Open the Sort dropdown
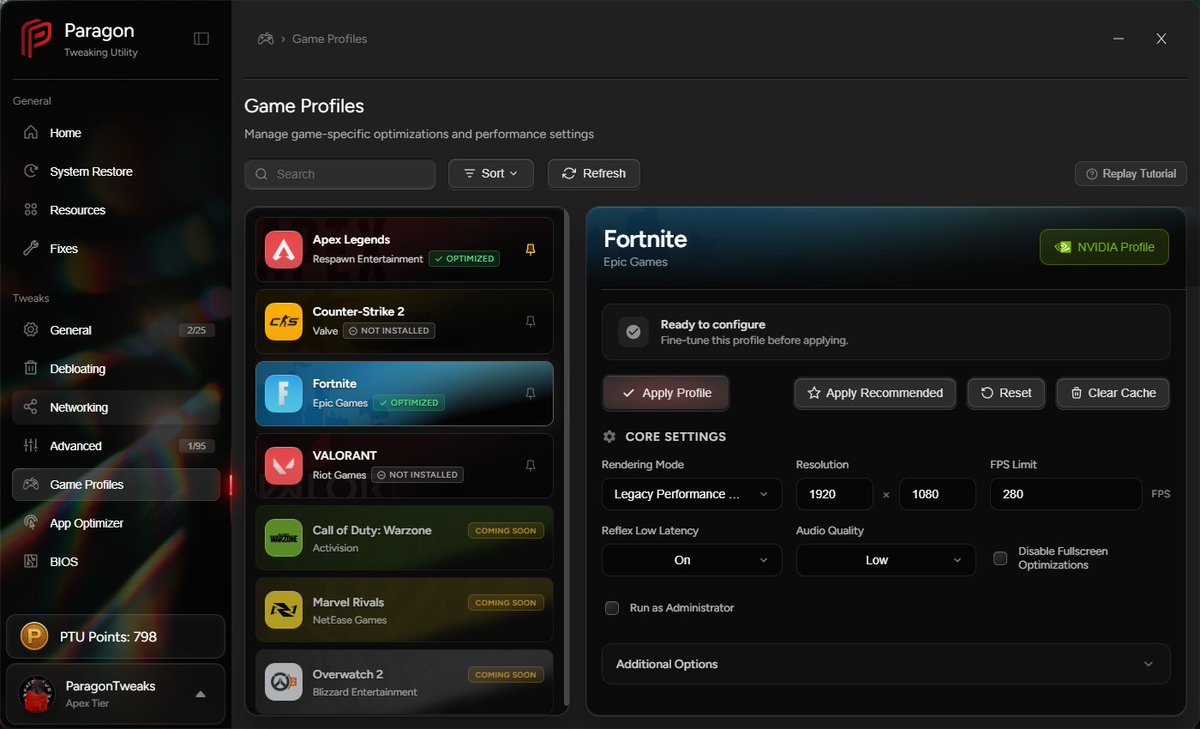 point(491,173)
